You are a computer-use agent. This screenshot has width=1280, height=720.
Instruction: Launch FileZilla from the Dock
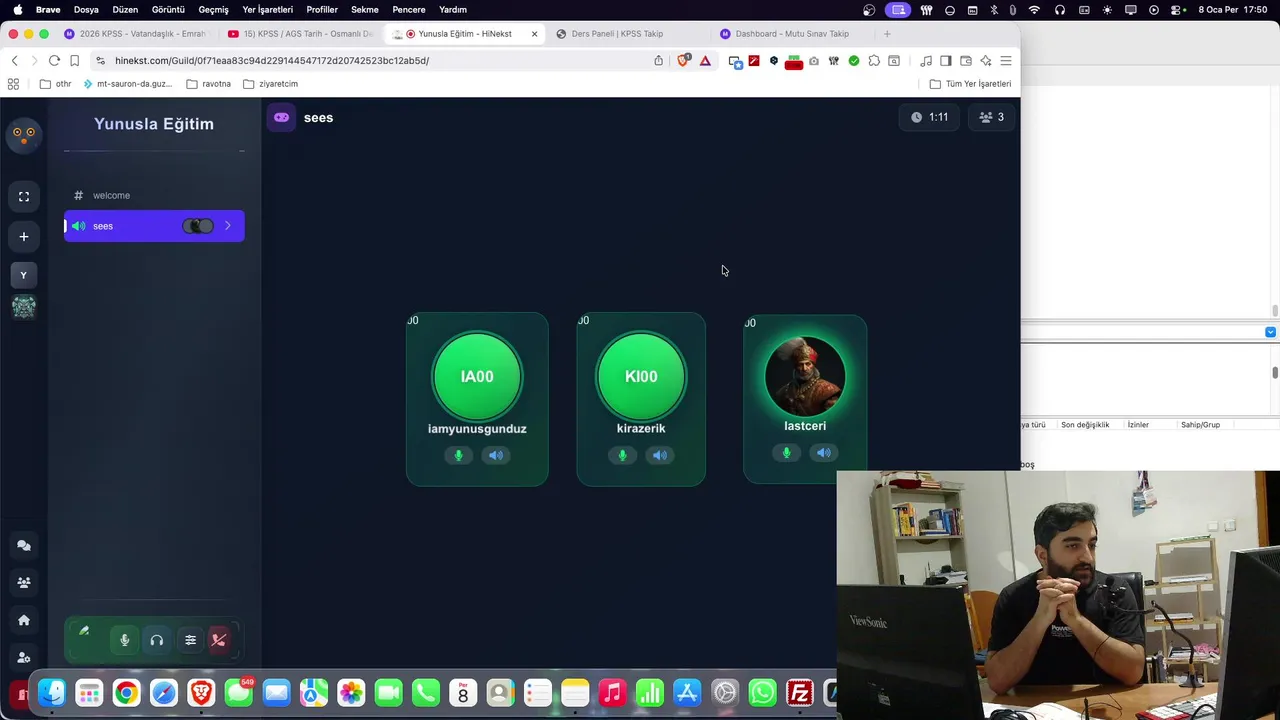pos(800,693)
